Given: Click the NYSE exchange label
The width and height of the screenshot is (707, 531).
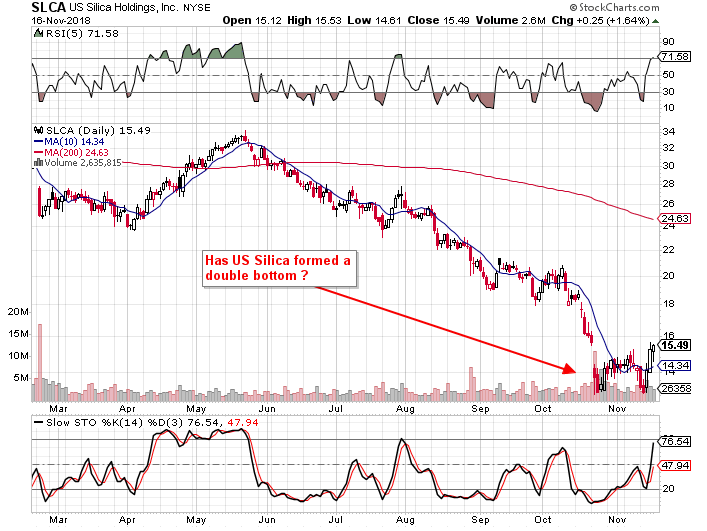Looking at the screenshot, I should click(197, 8).
